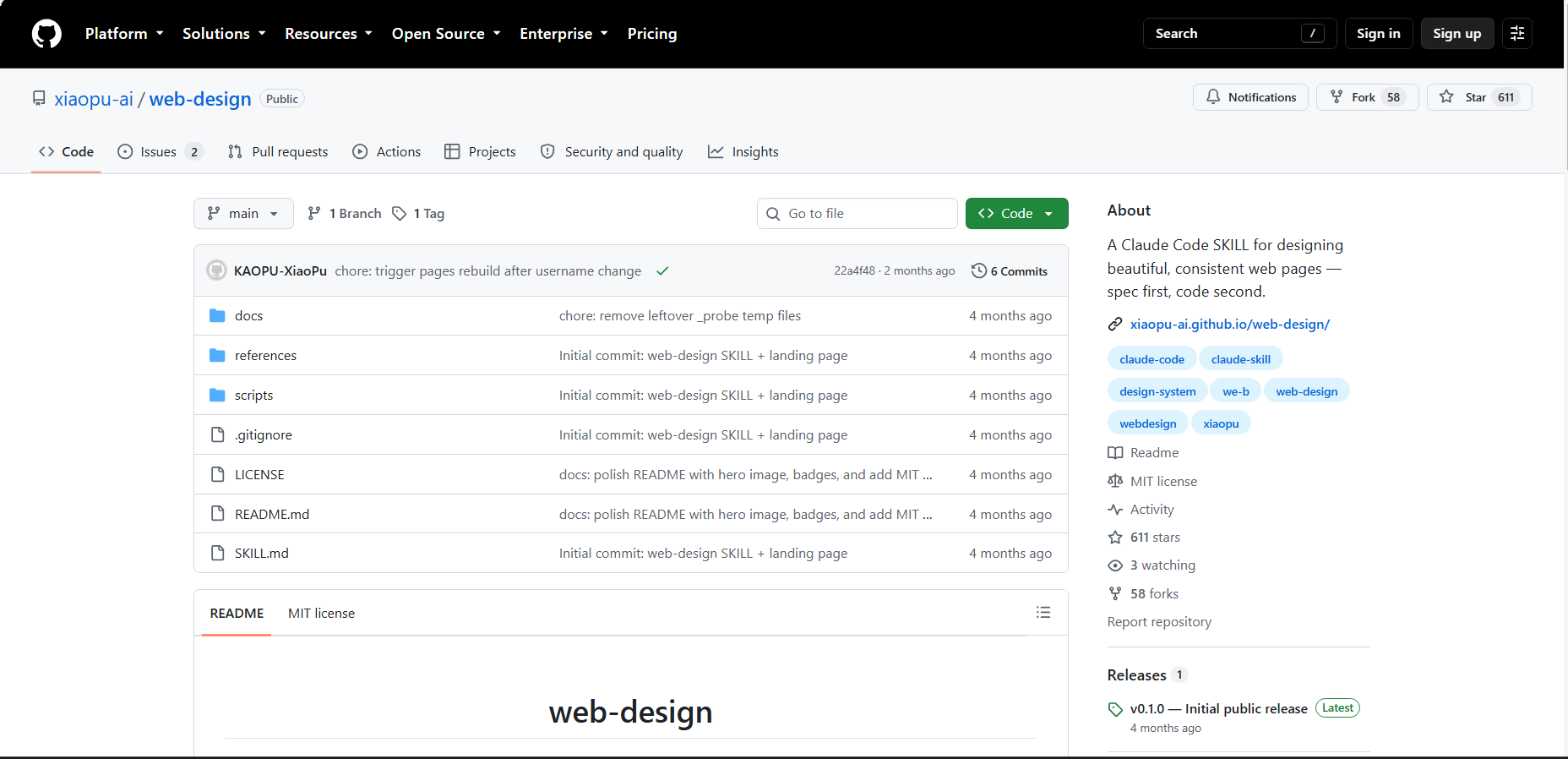Open the Security and quality tab
Image resolution: width=1568 pixels, height=759 pixels.
[612, 152]
